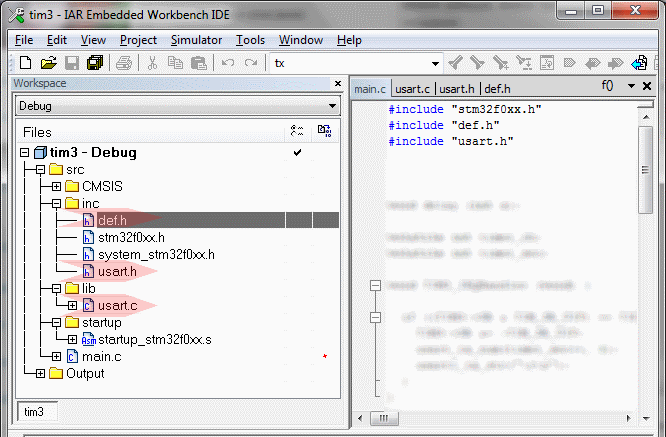This screenshot has width=666, height=437.
Task: Switch to the def.h editor tab
Action: coord(497,89)
